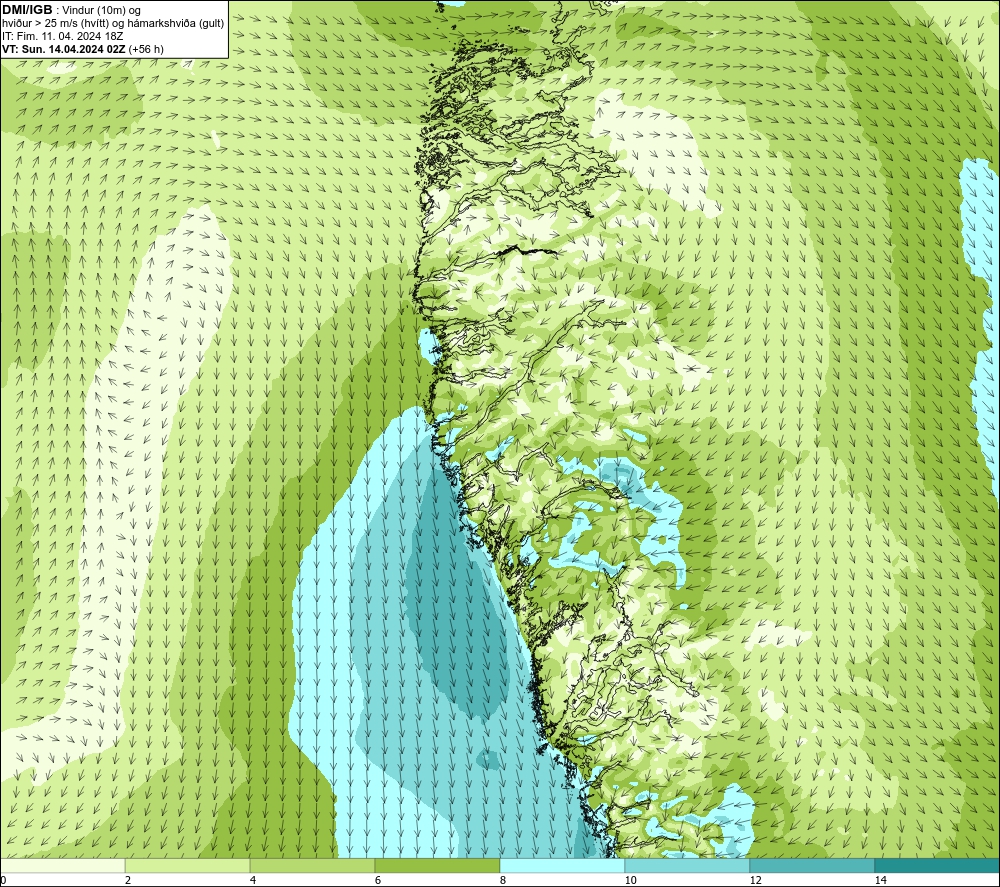Click the 8–10 m/s light cyan swatch

click(562, 865)
